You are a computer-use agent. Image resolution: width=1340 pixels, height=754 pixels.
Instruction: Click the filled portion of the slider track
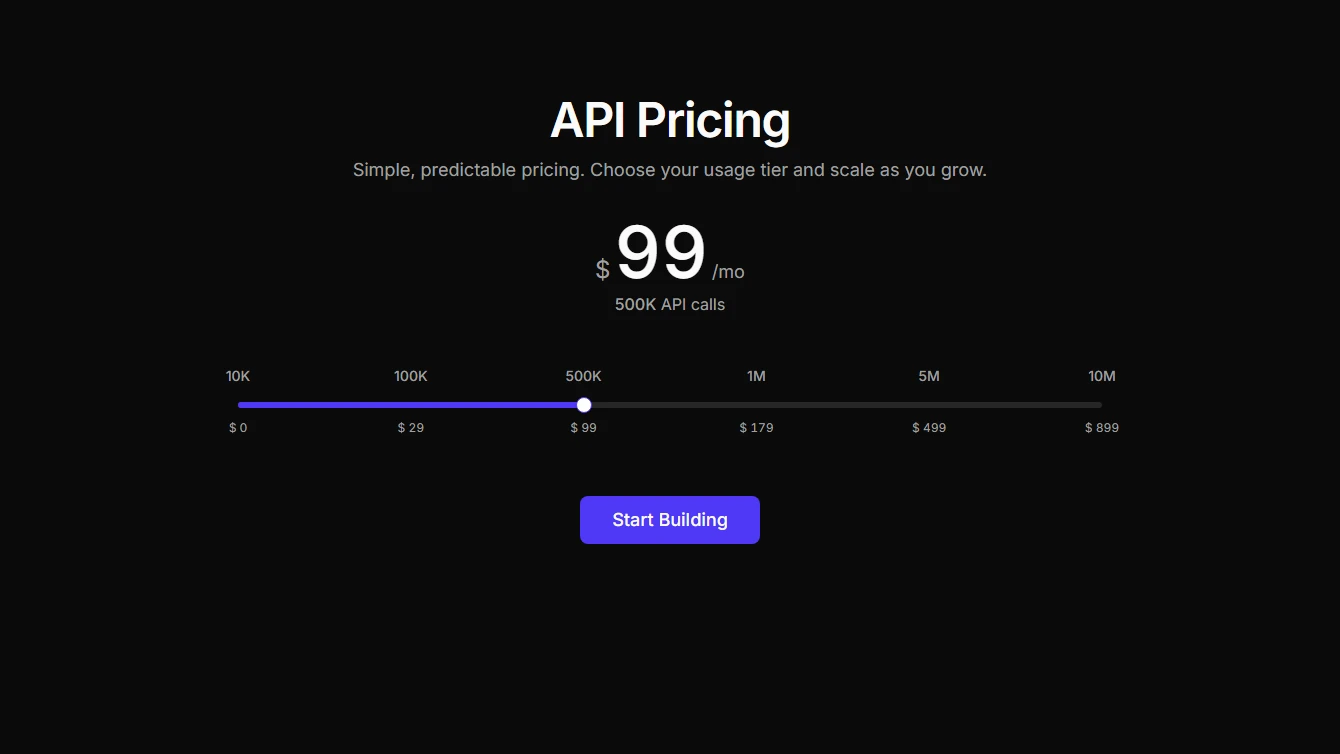click(x=400, y=404)
